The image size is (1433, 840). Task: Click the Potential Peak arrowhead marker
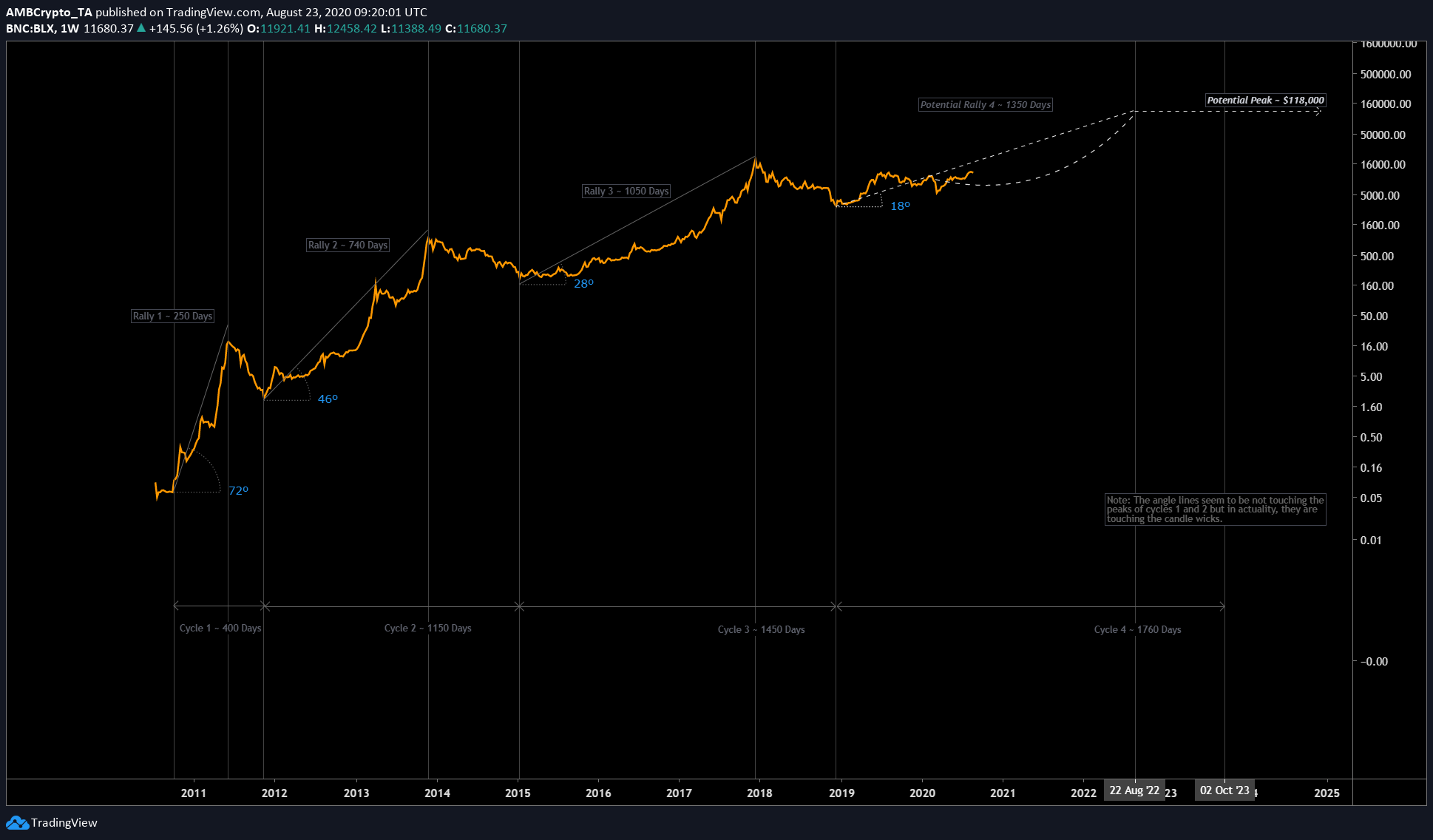(1318, 112)
